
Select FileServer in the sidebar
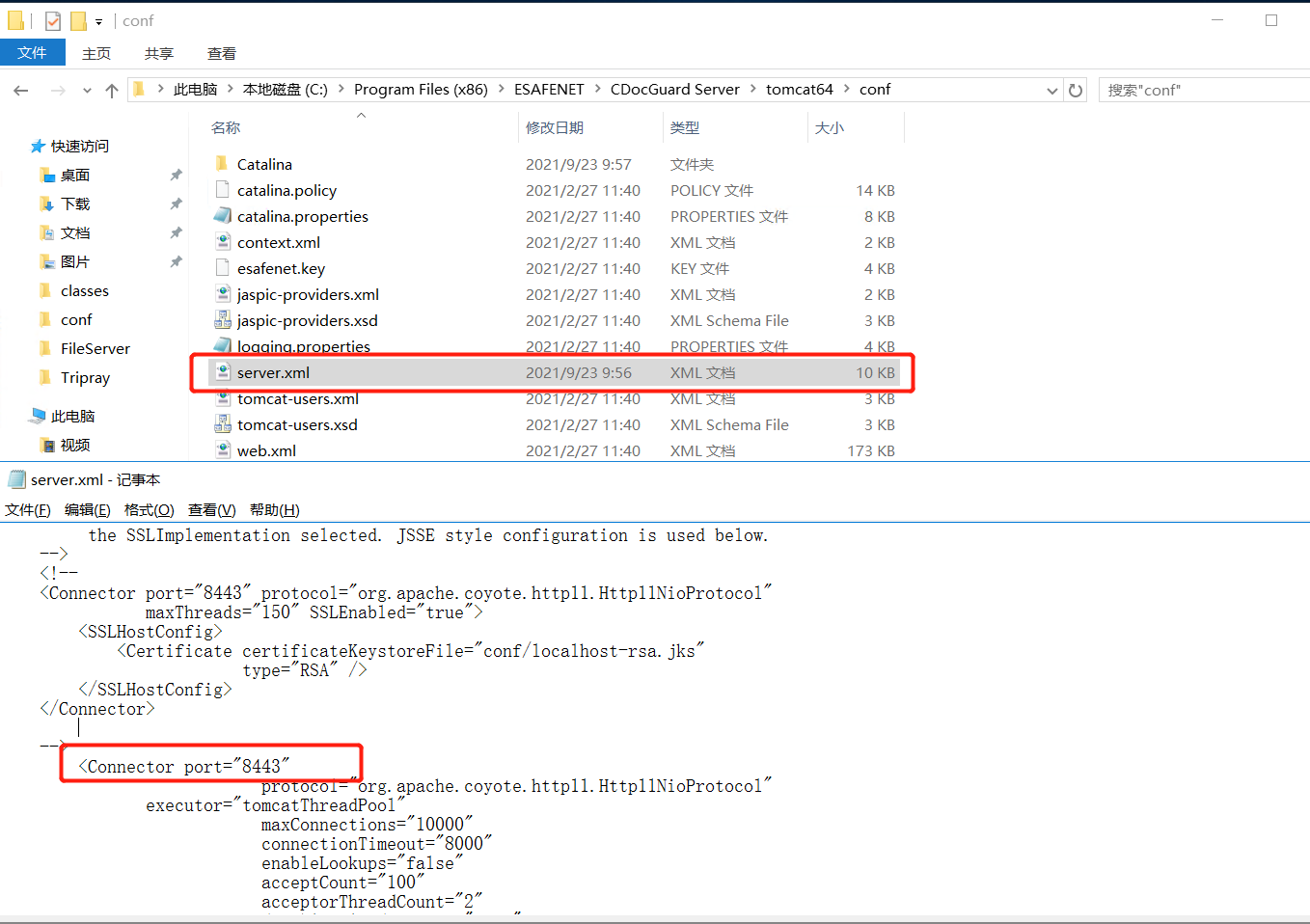pos(95,348)
